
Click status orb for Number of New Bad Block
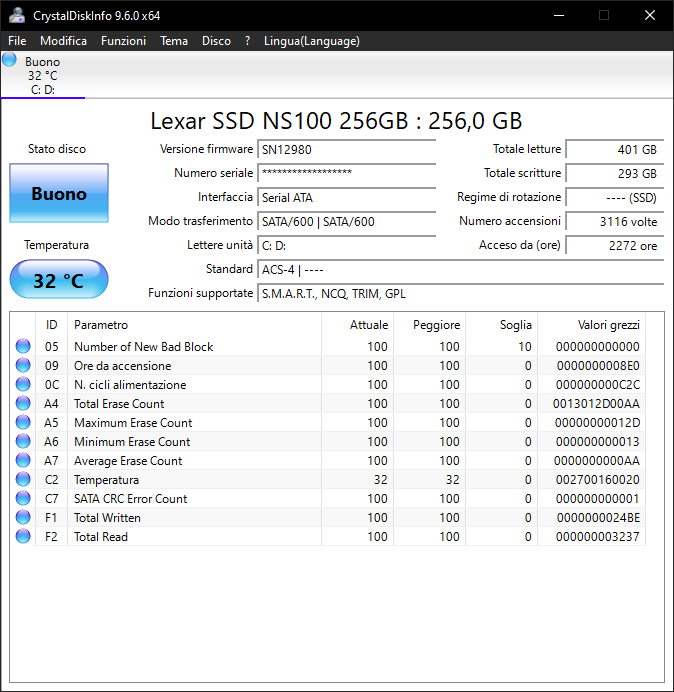[x=23, y=346]
